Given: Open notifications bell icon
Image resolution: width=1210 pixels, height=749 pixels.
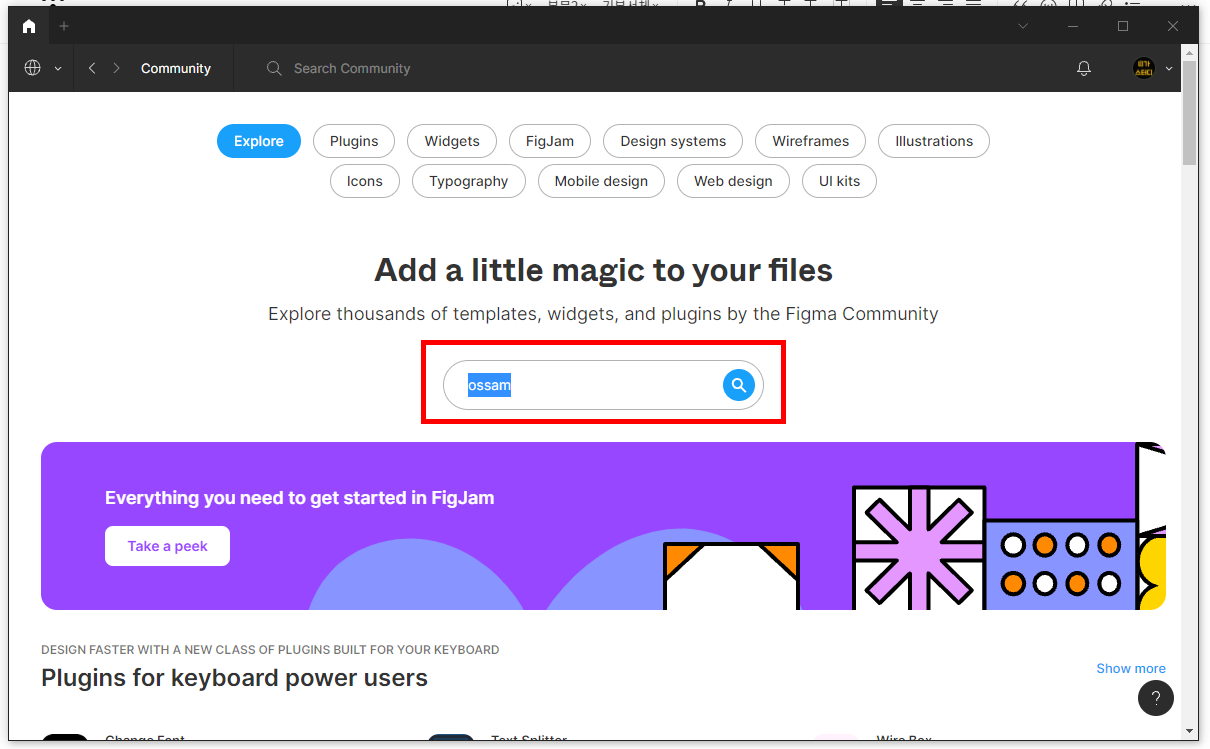Looking at the screenshot, I should (1084, 68).
